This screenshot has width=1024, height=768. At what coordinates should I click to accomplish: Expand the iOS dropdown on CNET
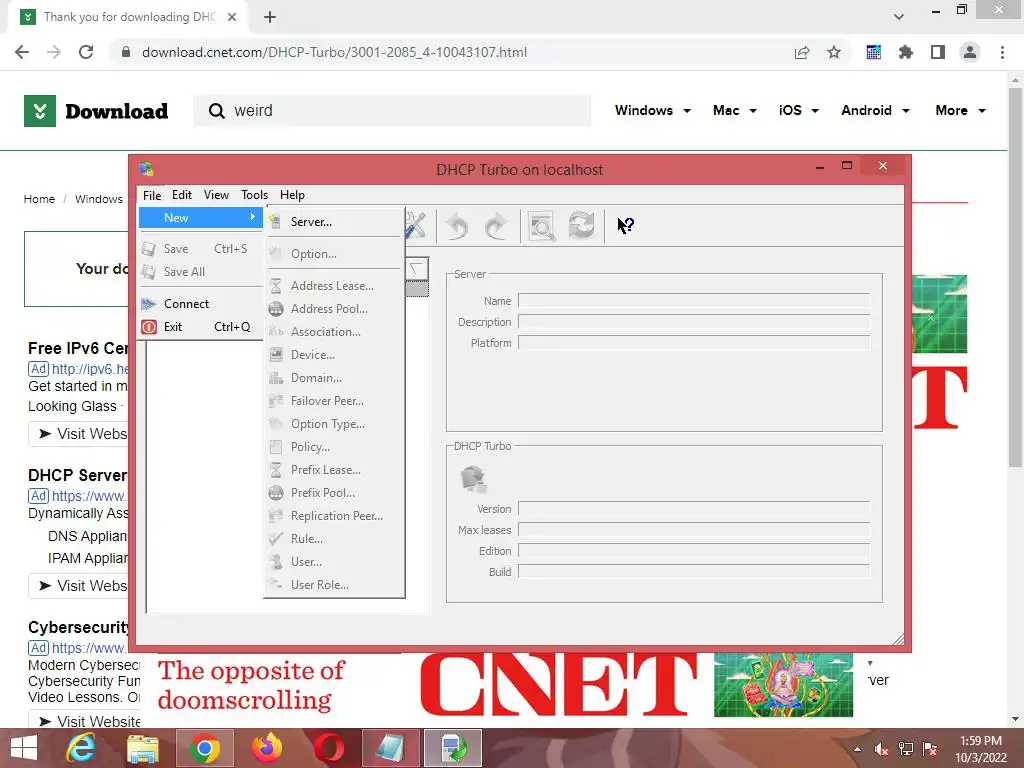pyautogui.click(x=799, y=110)
